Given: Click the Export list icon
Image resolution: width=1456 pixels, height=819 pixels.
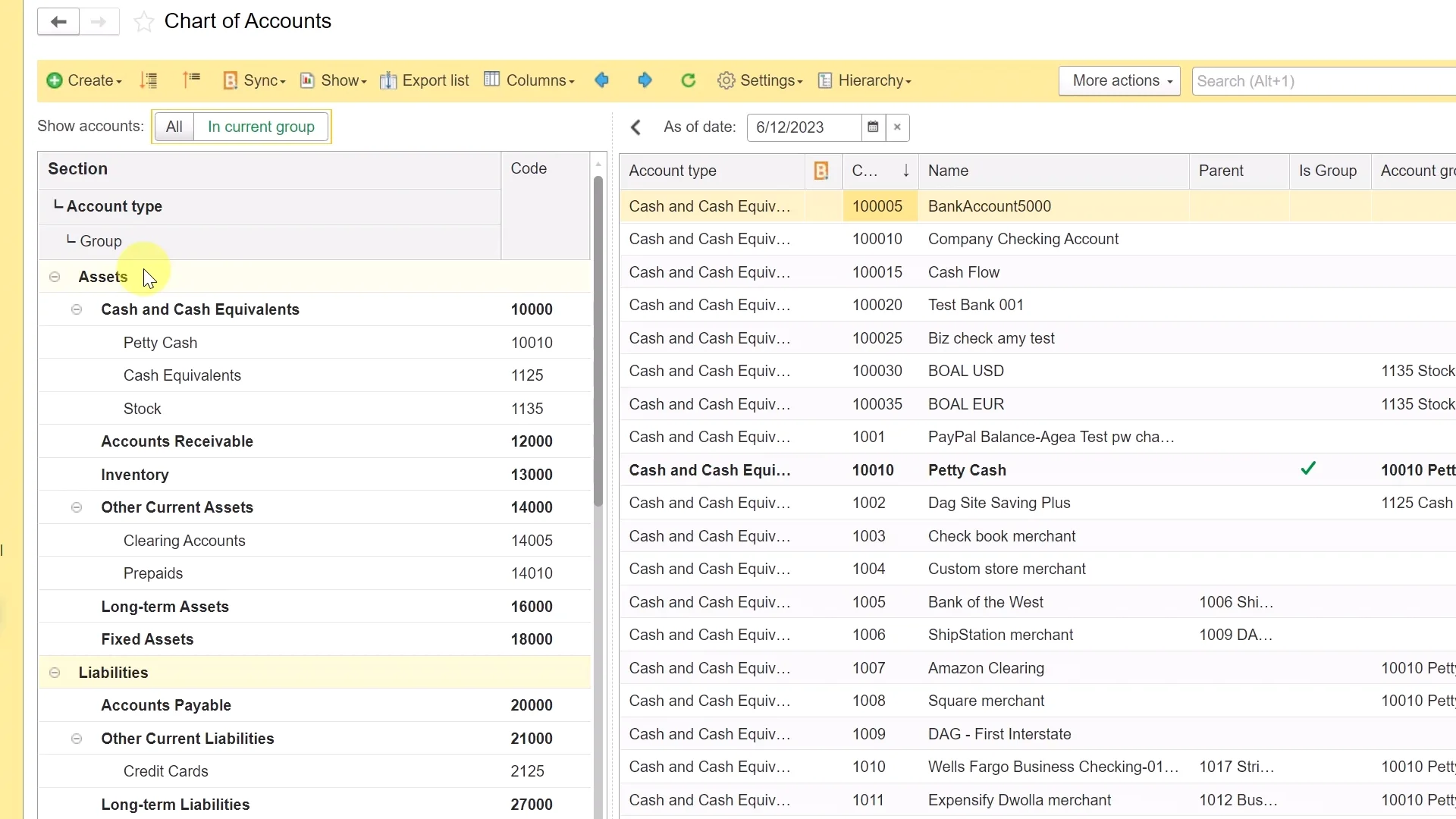Looking at the screenshot, I should [388, 80].
